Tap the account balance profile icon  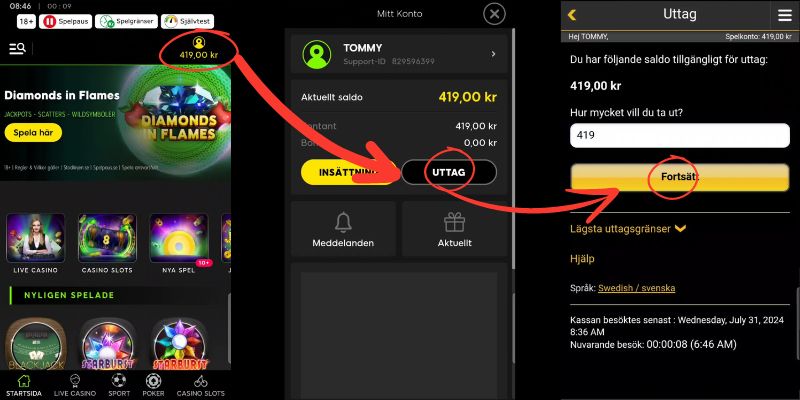[199, 42]
